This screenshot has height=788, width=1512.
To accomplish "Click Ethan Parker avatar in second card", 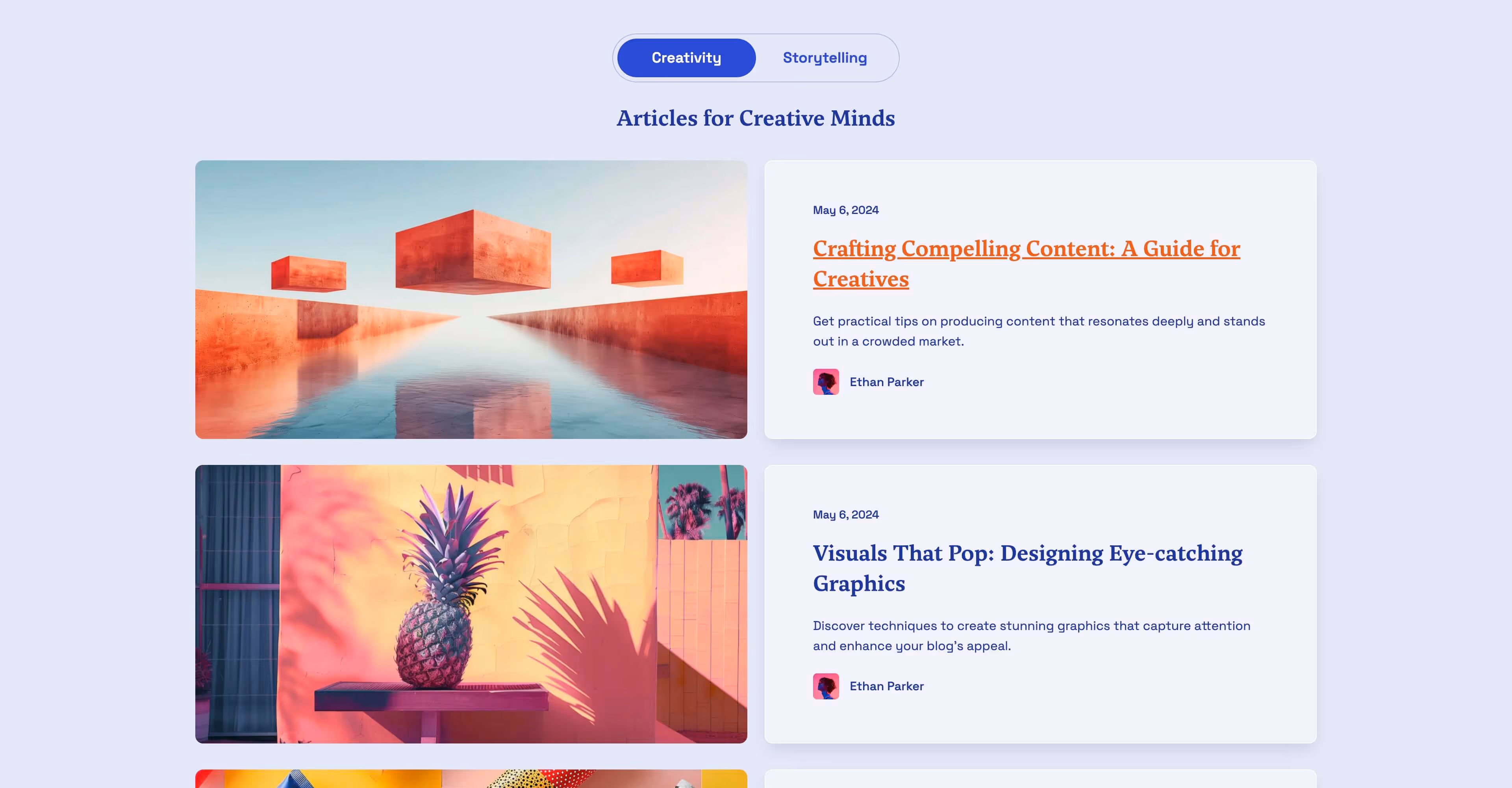I will [x=826, y=686].
